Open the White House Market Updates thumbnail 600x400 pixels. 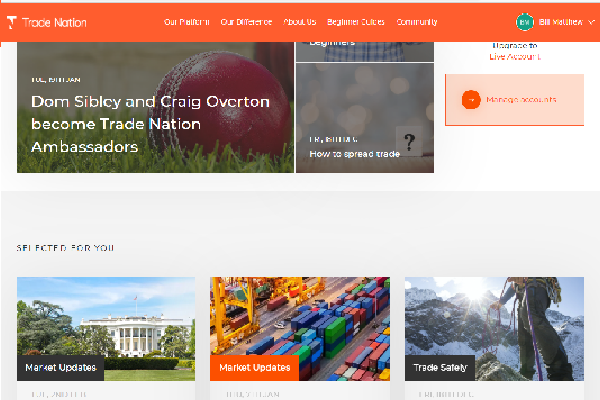click(106, 329)
